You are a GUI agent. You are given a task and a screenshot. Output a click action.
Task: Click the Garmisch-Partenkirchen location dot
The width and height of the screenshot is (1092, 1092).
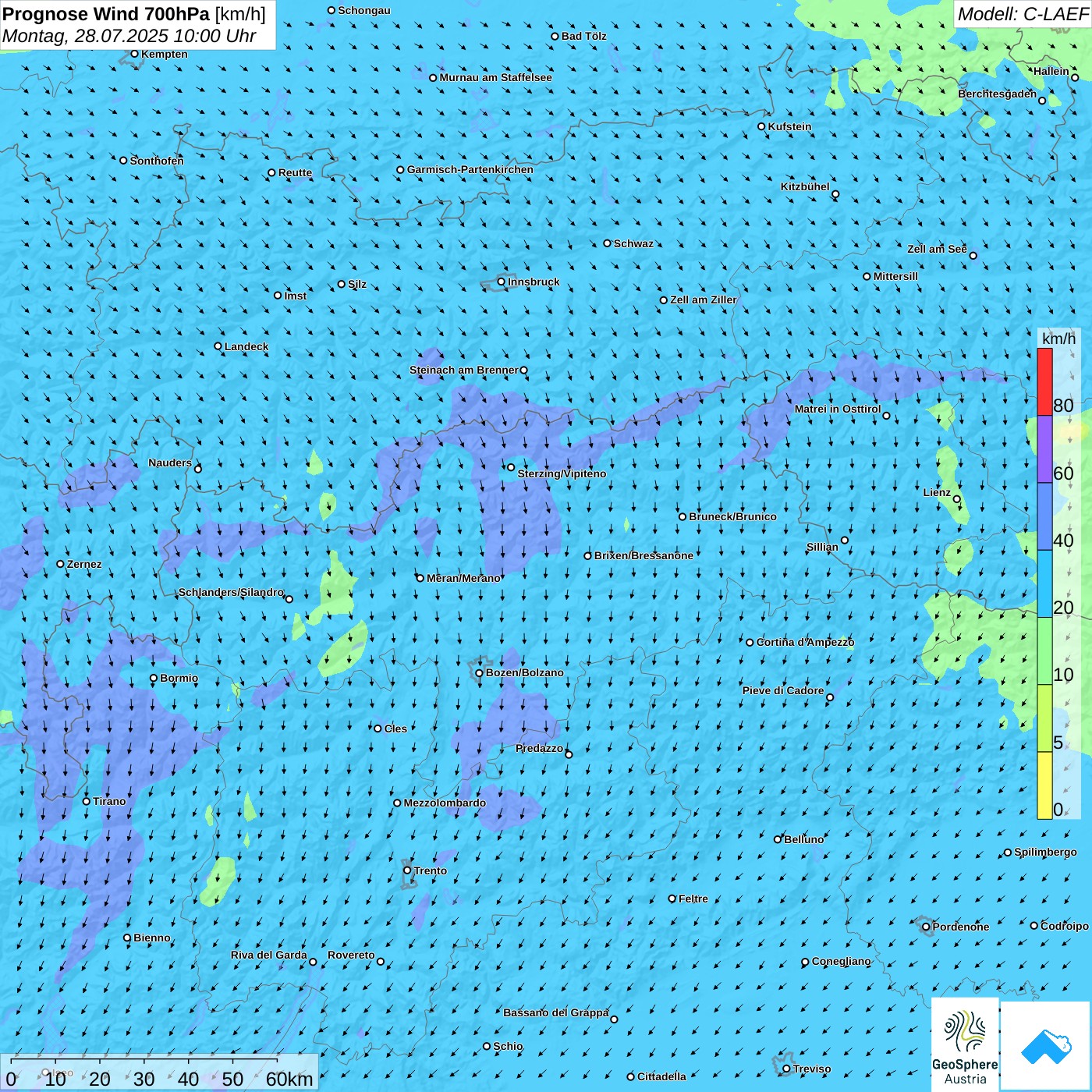[x=401, y=169]
